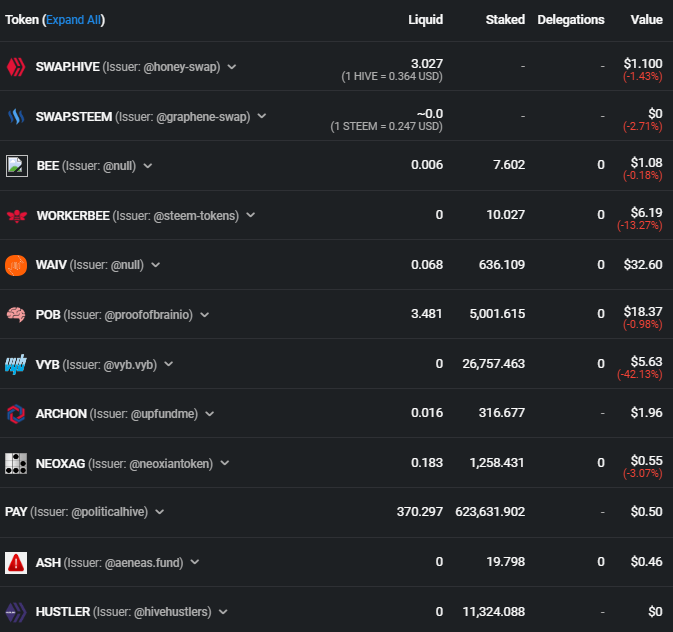Expand the ASH token row chevron
The width and height of the screenshot is (673, 632).
(x=195, y=562)
